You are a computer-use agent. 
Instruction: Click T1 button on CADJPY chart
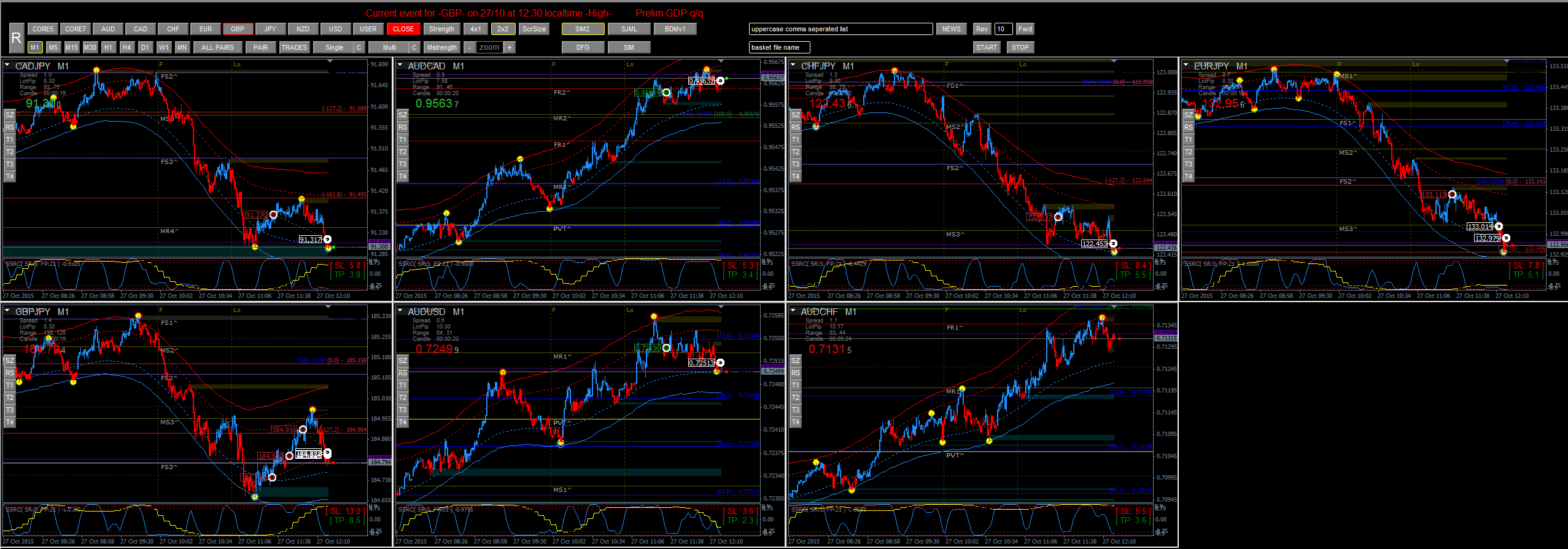10,139
